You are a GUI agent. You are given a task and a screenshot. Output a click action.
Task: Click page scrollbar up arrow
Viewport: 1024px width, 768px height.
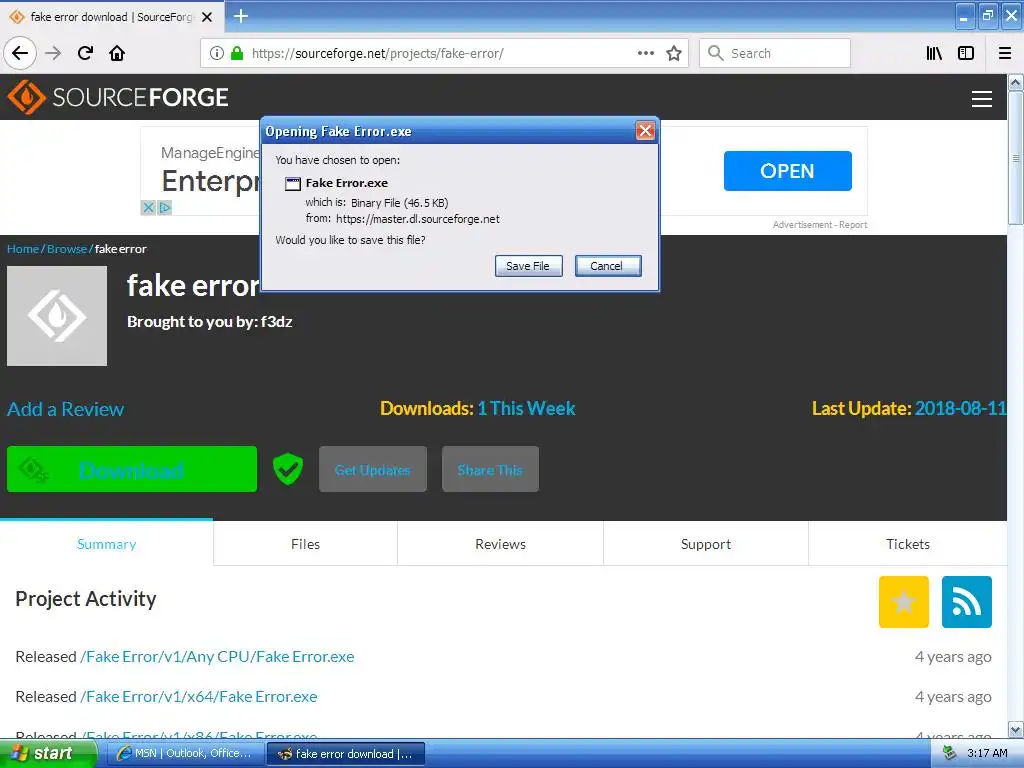click(1016, 82)
